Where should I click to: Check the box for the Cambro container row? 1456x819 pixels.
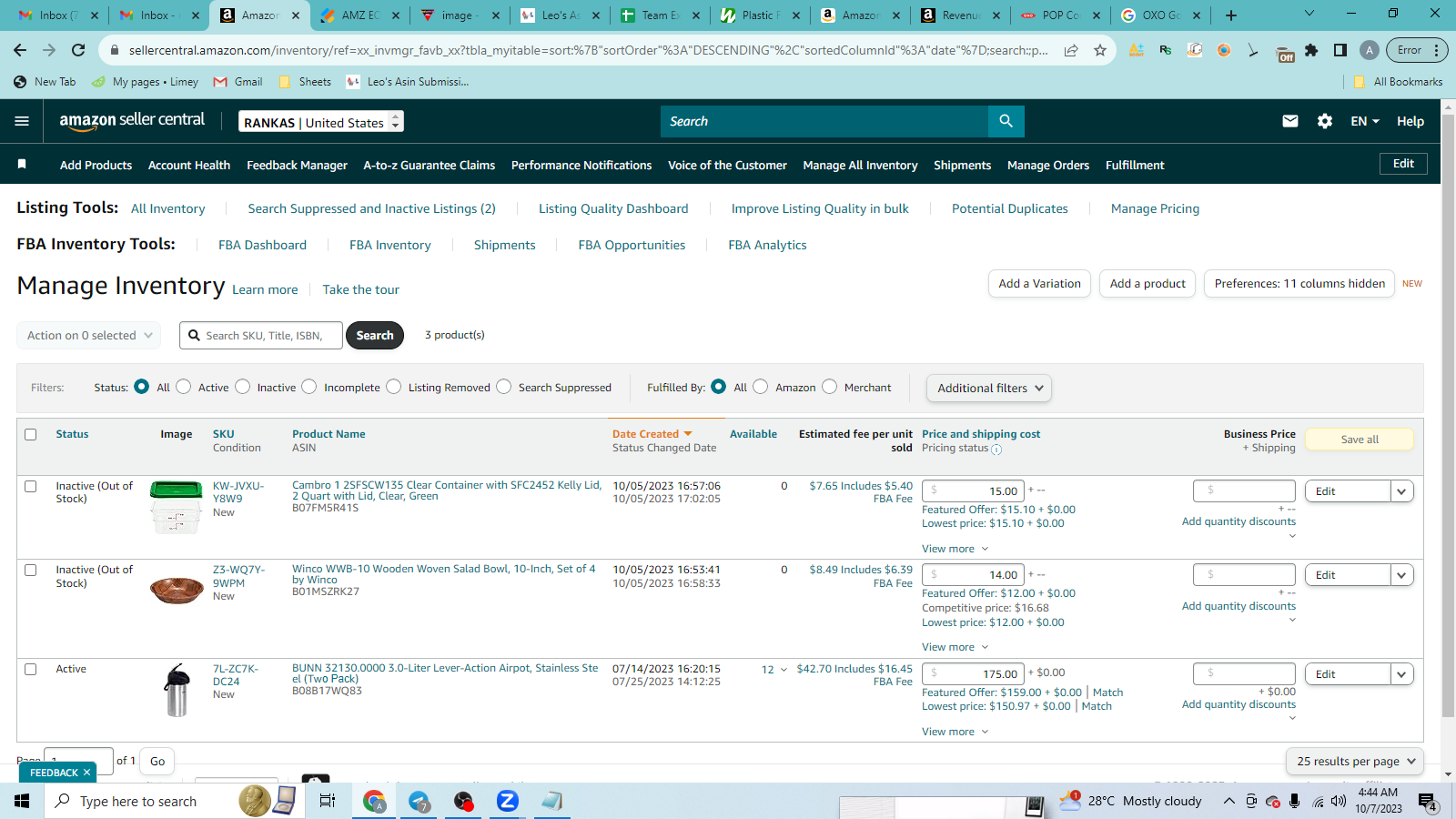(31, 486)
